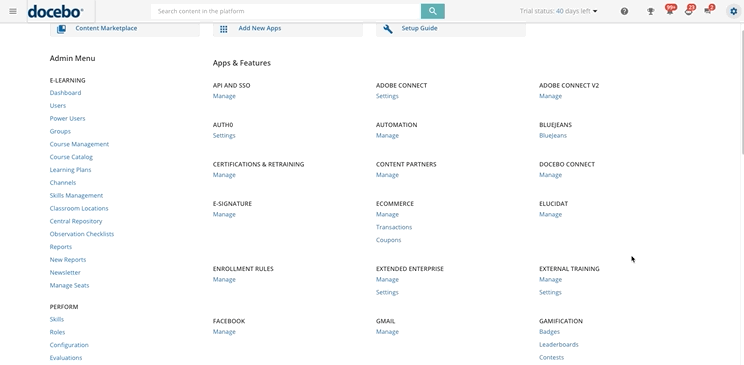The width and height of the screenshot is (744, 365).
Task: Open Groups in Admin Menu
Action: (60, 131)
